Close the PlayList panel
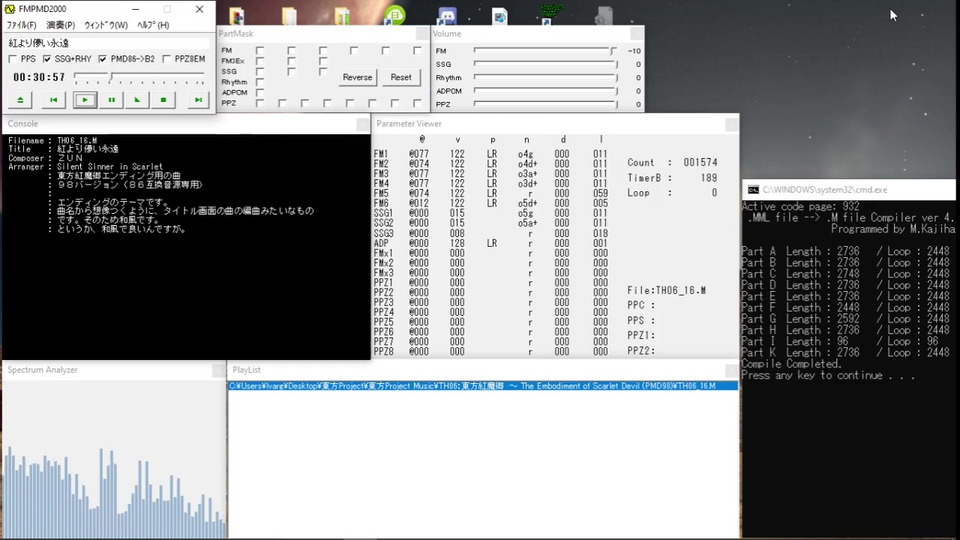The height and width of the screenshot is (540, 960). click(731, 370)
